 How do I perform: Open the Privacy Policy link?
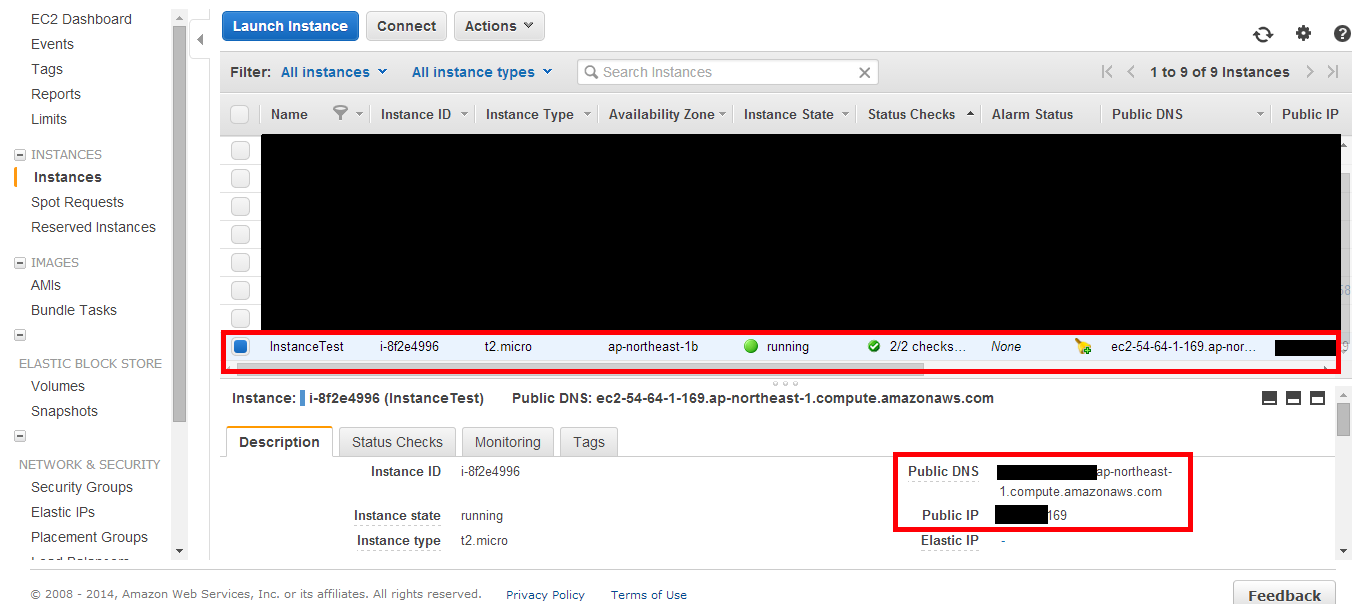click(545, 595)
